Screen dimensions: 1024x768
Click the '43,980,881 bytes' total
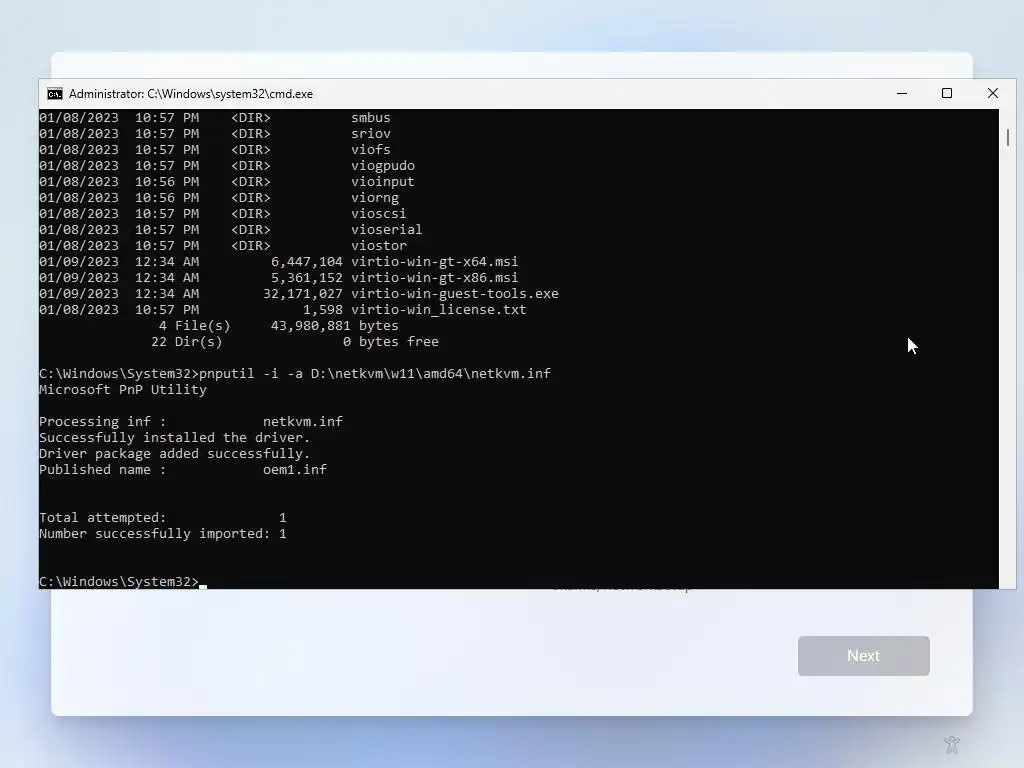coord(334,325)
